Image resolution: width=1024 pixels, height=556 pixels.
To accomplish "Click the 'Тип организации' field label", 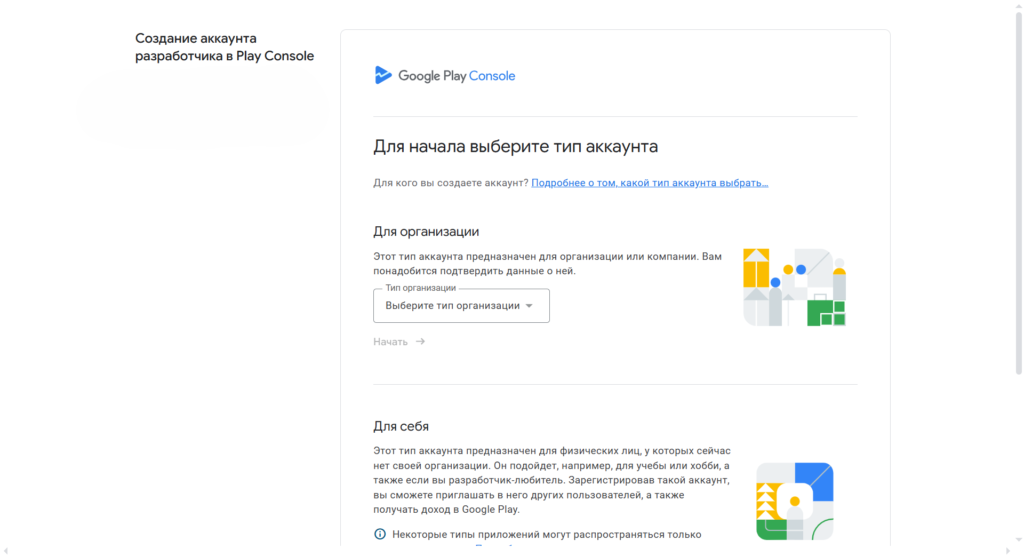I will tap(421, 287).
